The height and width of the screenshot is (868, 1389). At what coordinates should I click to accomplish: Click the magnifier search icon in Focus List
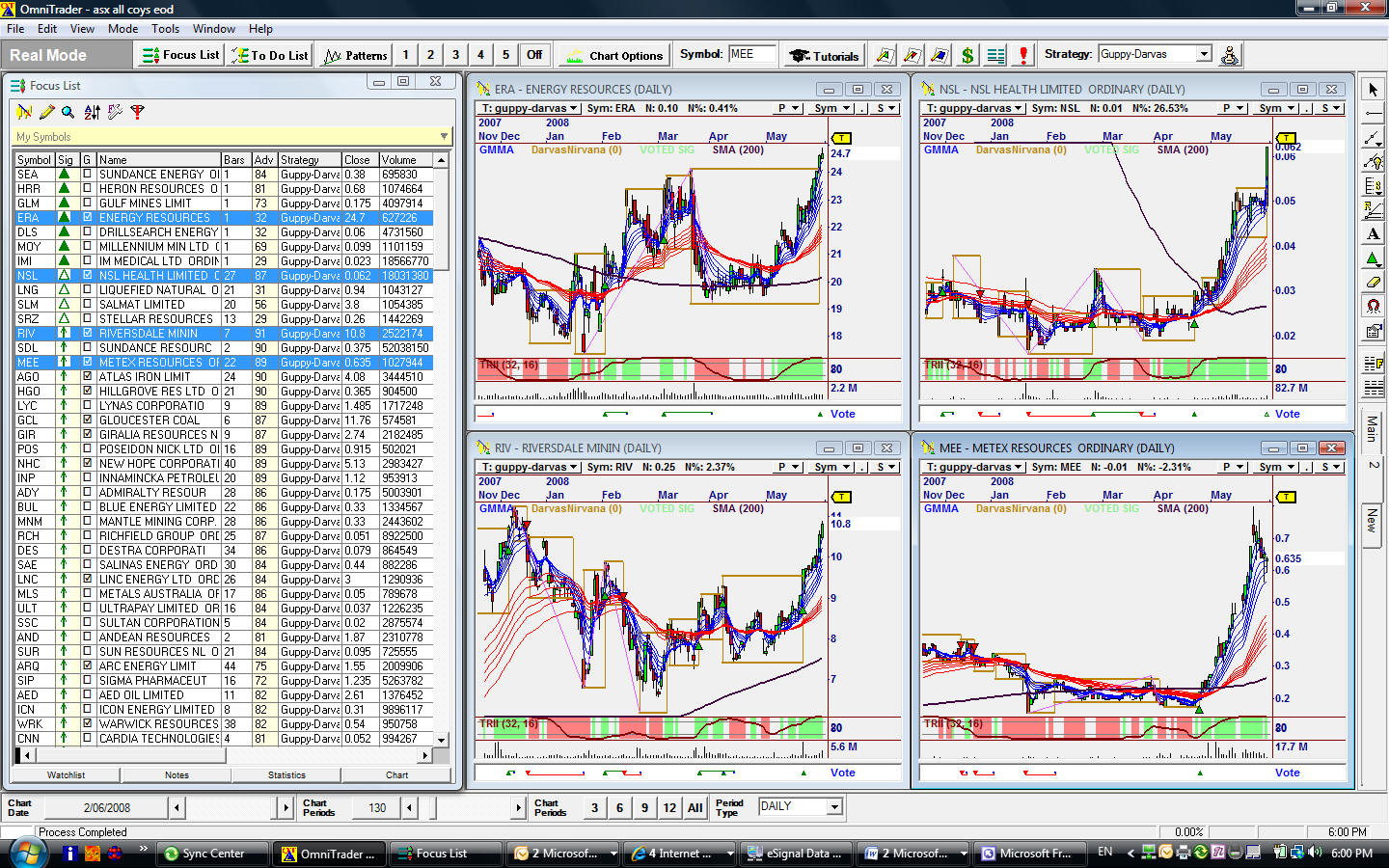68,113
